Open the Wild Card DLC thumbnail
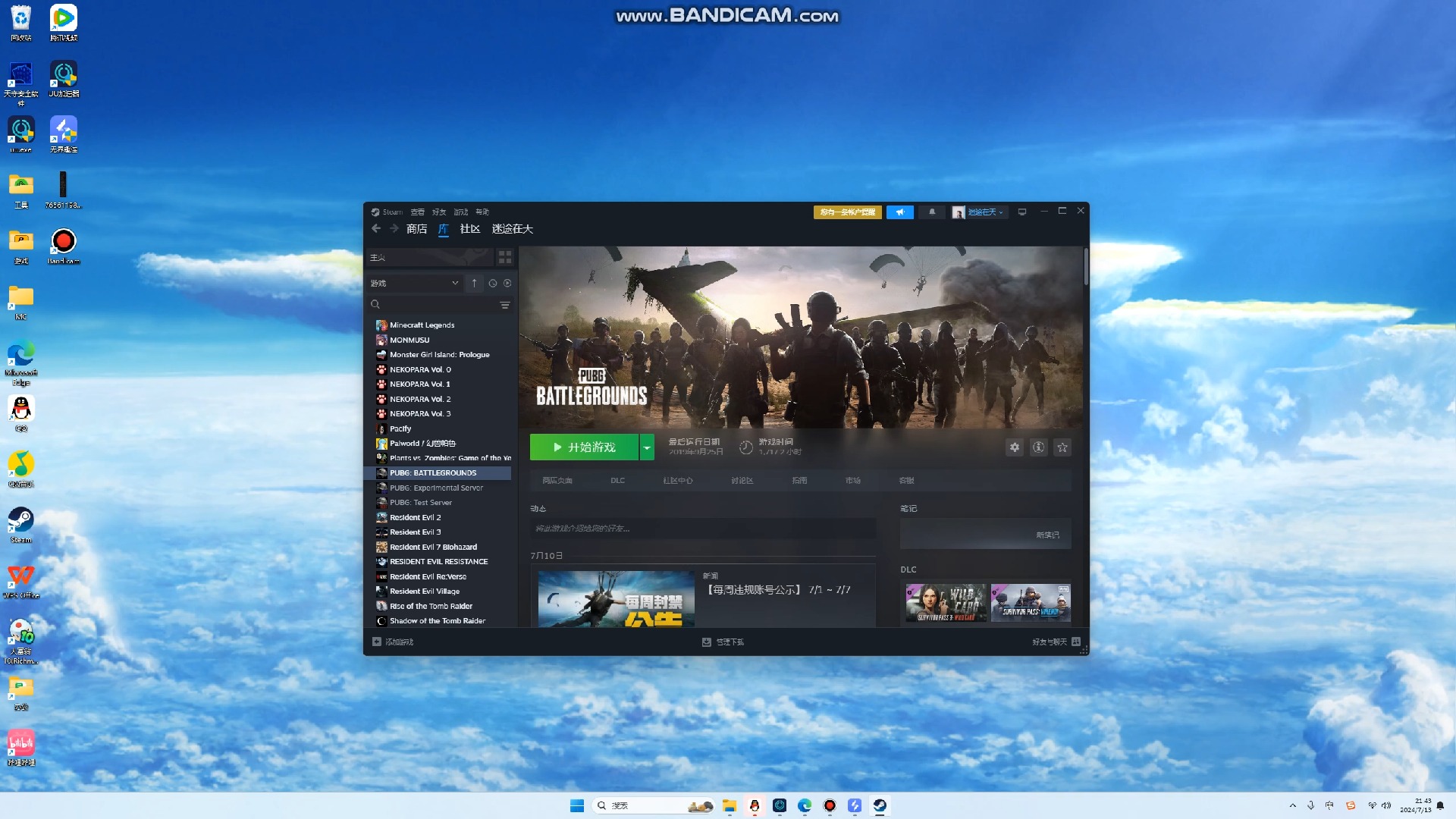 [x=946, y=603]
